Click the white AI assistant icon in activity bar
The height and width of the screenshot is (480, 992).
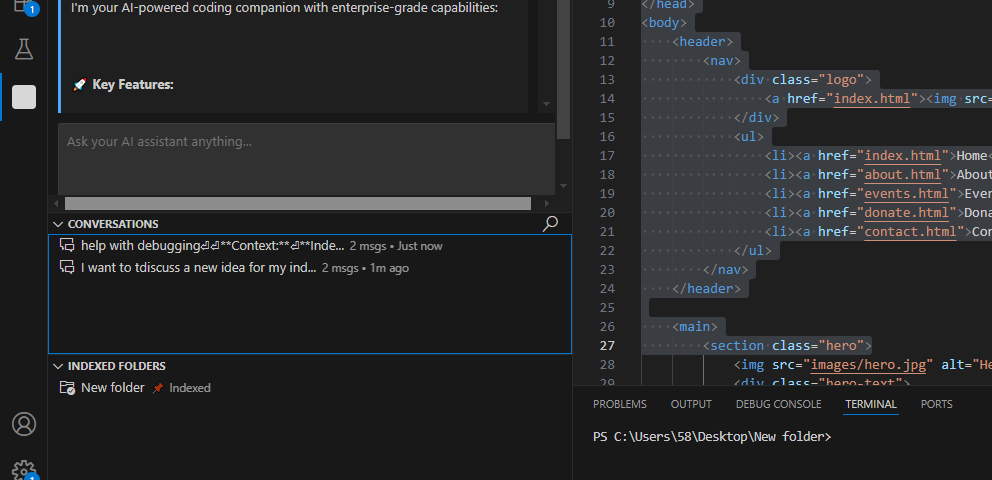click(x=24, y=97)
